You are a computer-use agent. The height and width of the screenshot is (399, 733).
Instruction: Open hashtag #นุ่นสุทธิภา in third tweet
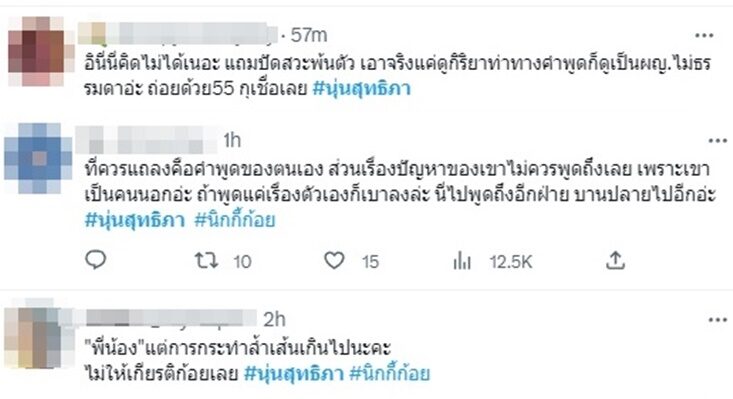(x=294, y=374)
